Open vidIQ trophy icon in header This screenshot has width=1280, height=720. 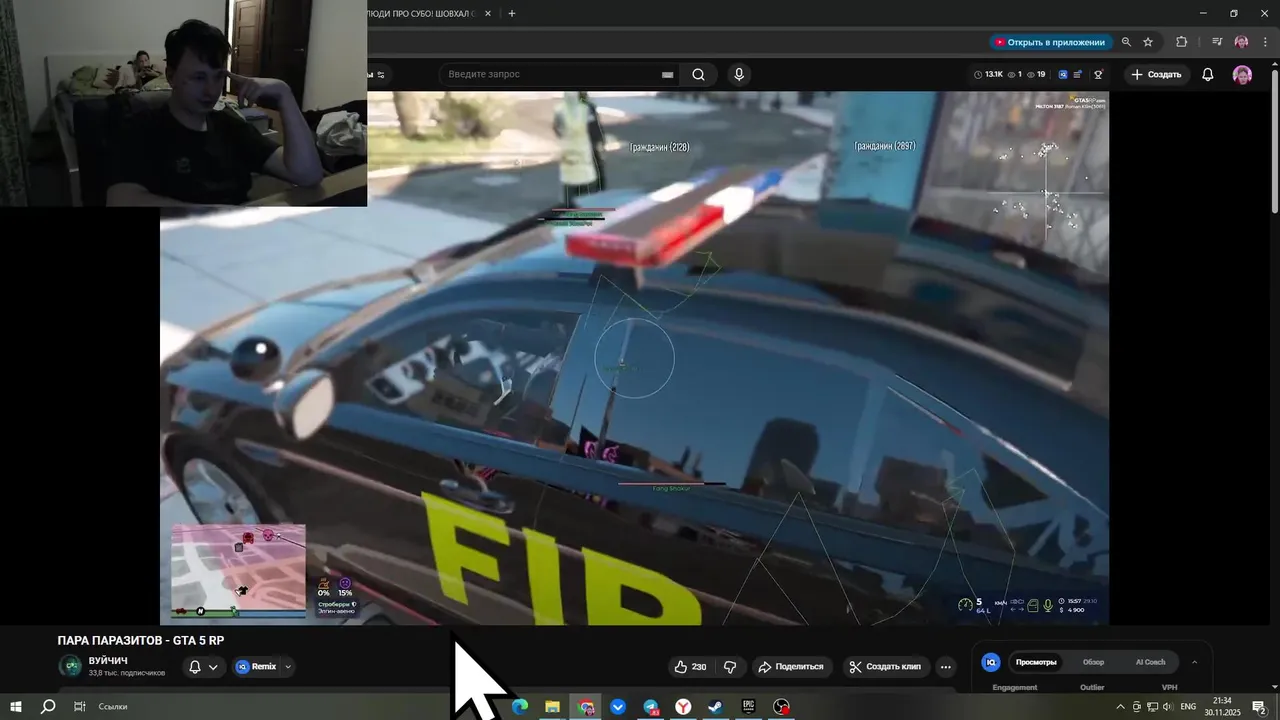point(1098,74)
